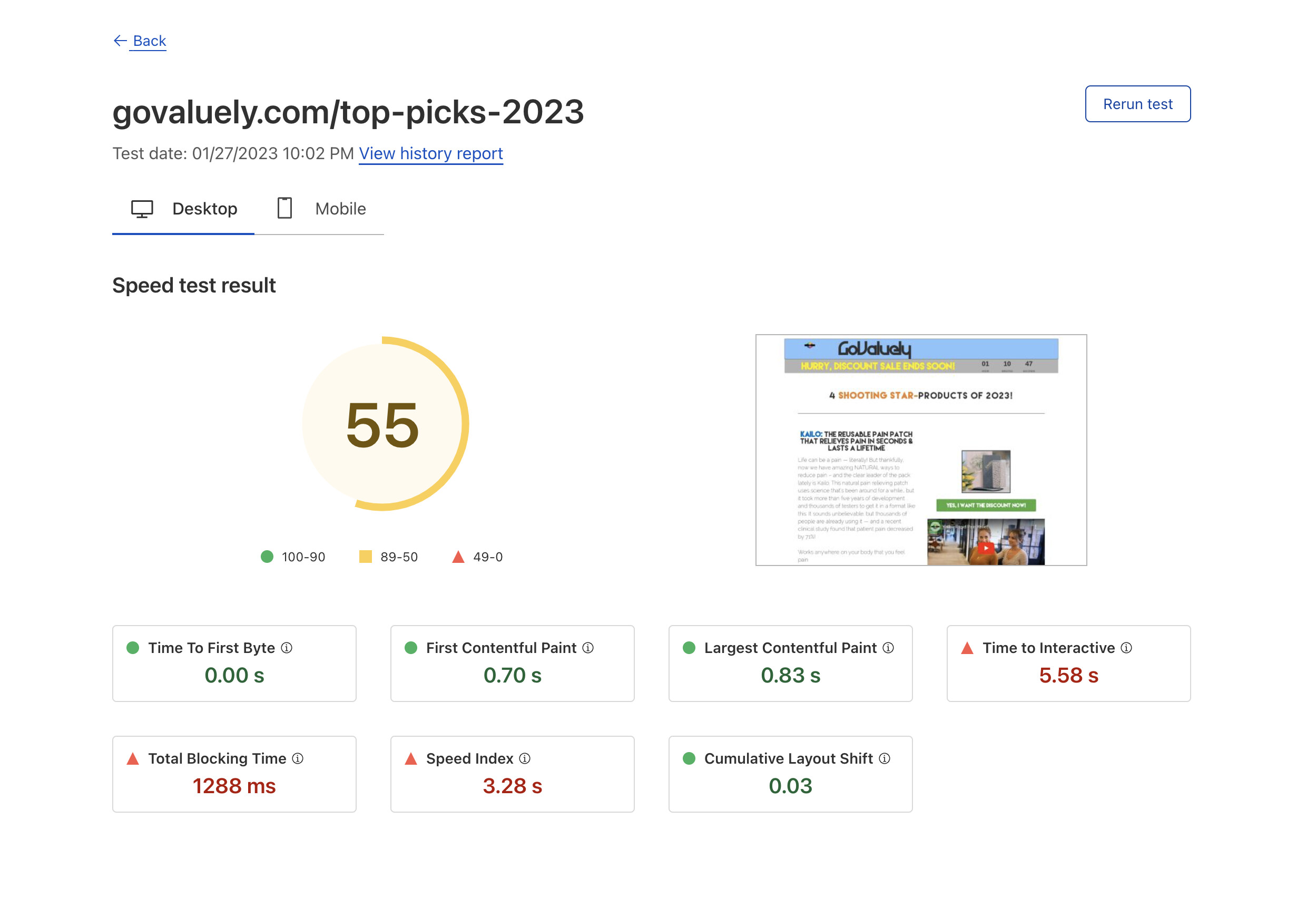Open the Largest Contentful Paint info tooltip icon
The height and width of the screenshot is (897, 1316).
[888, 648]
